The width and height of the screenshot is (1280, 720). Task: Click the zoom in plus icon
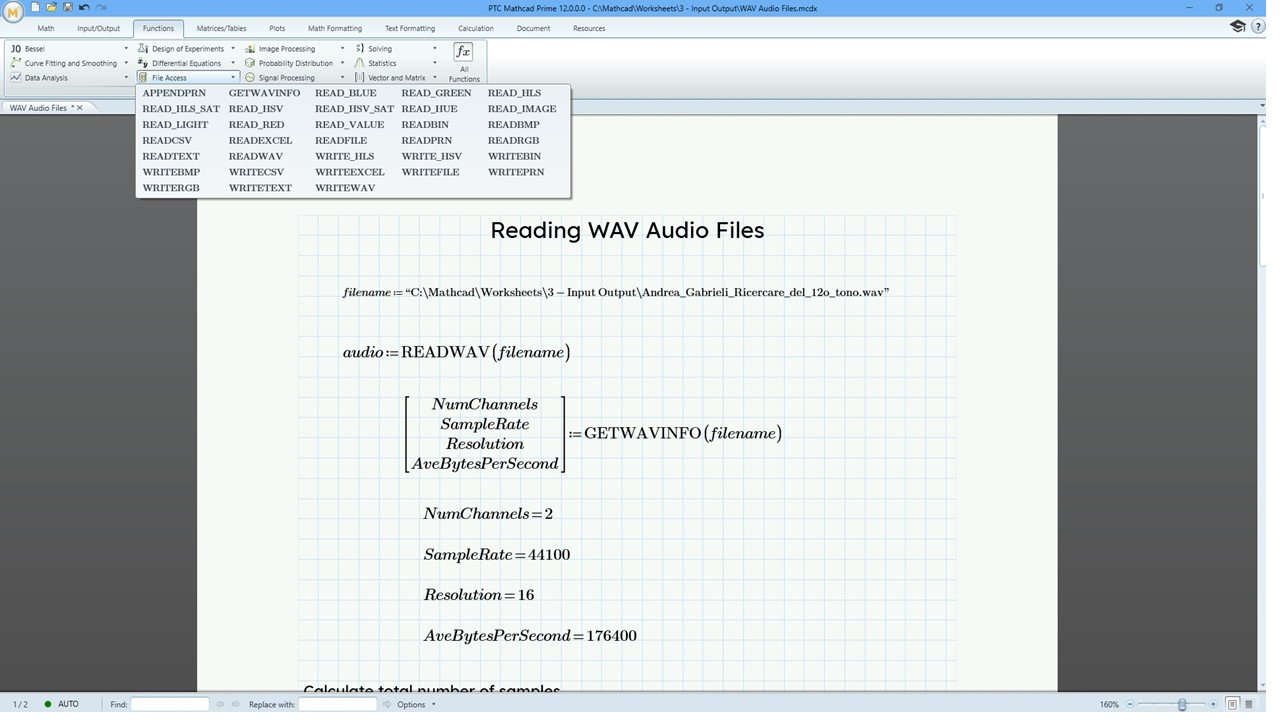(1213, 704)
